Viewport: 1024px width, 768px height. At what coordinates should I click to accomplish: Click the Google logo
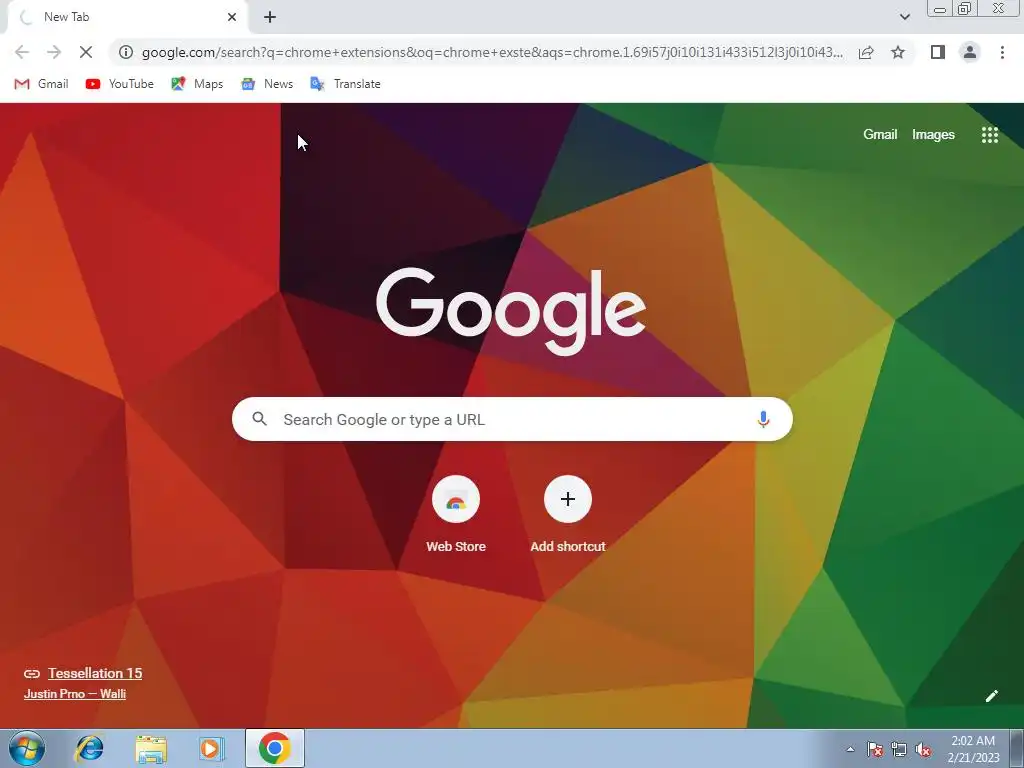point(511,312)
